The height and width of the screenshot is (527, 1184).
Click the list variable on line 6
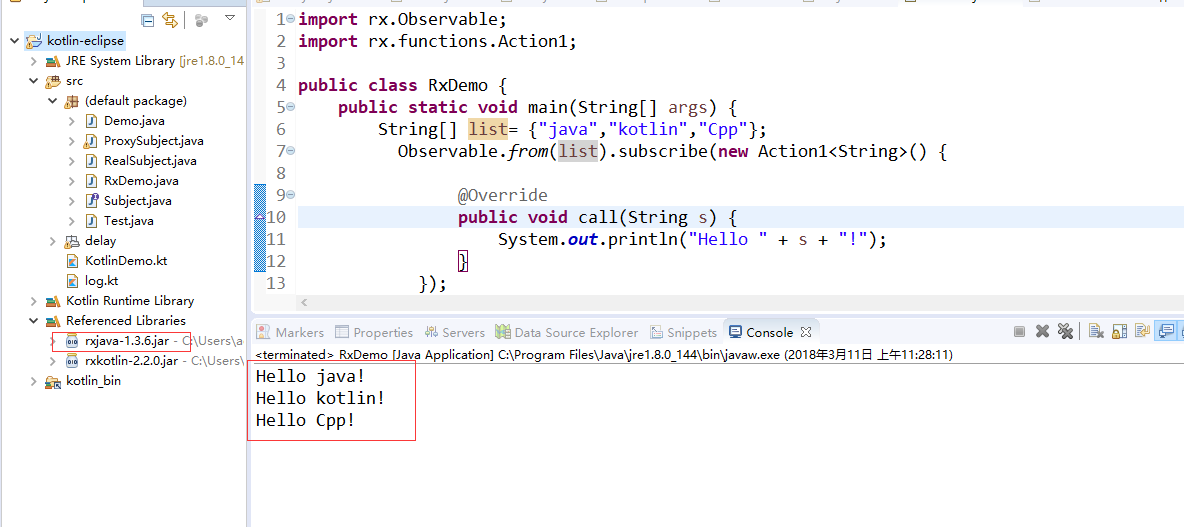point(488,129)
